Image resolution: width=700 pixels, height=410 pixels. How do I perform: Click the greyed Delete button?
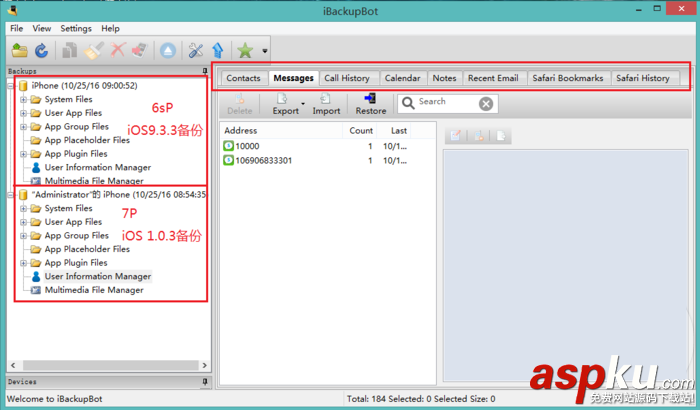tap(240, 104)
